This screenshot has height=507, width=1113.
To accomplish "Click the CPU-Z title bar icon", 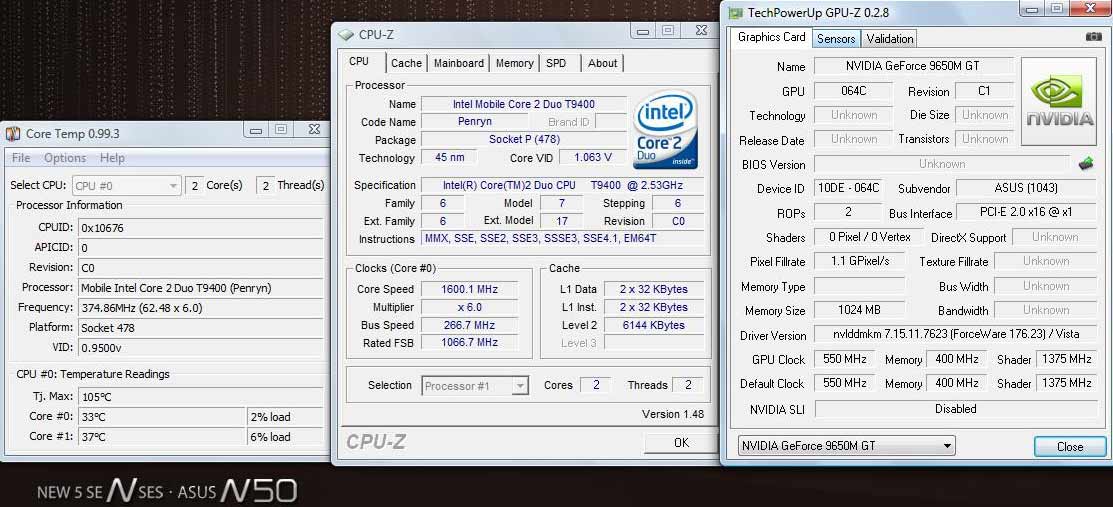I will tap(345, 33).
